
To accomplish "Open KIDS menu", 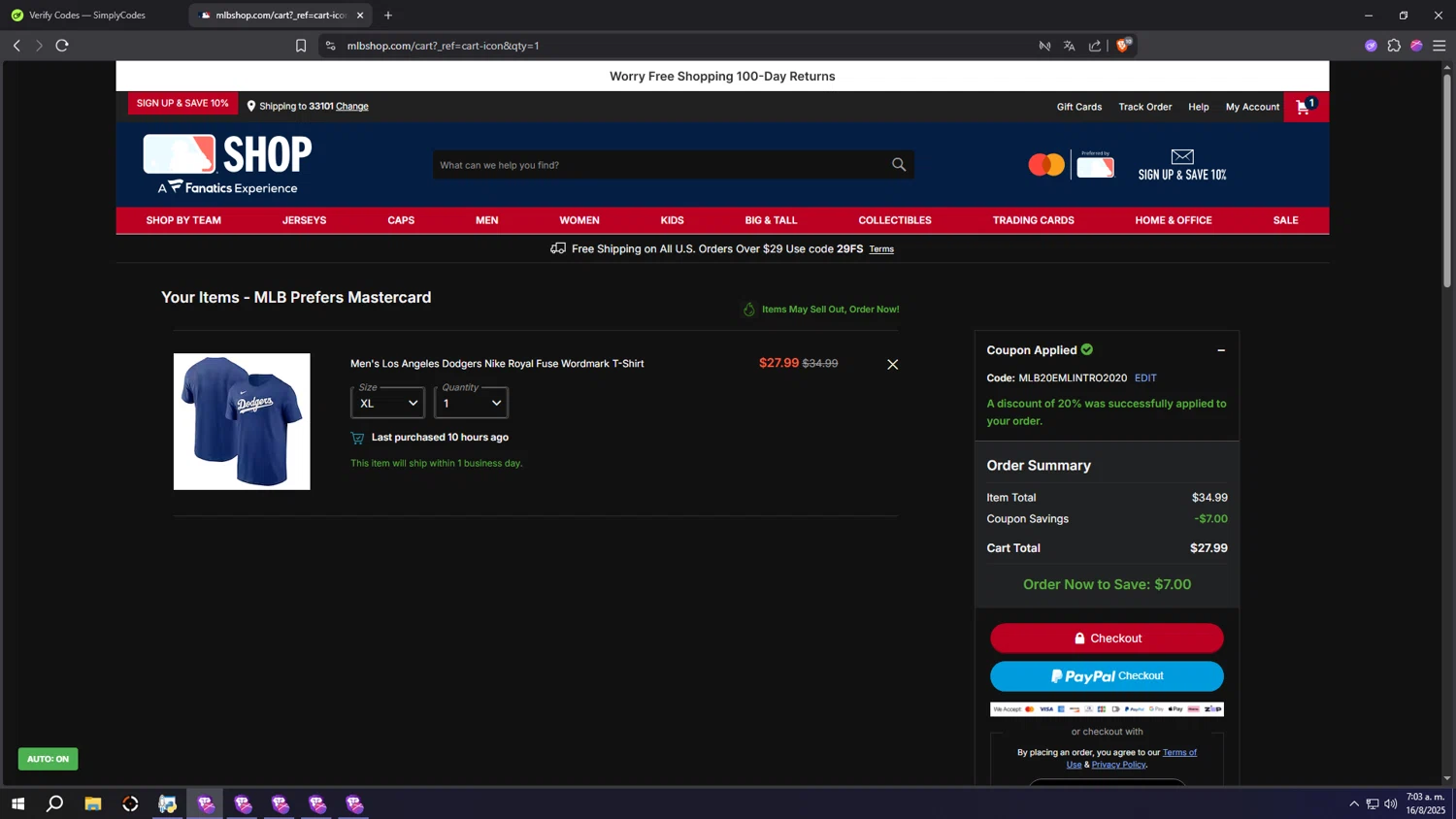I will (672, 220).
